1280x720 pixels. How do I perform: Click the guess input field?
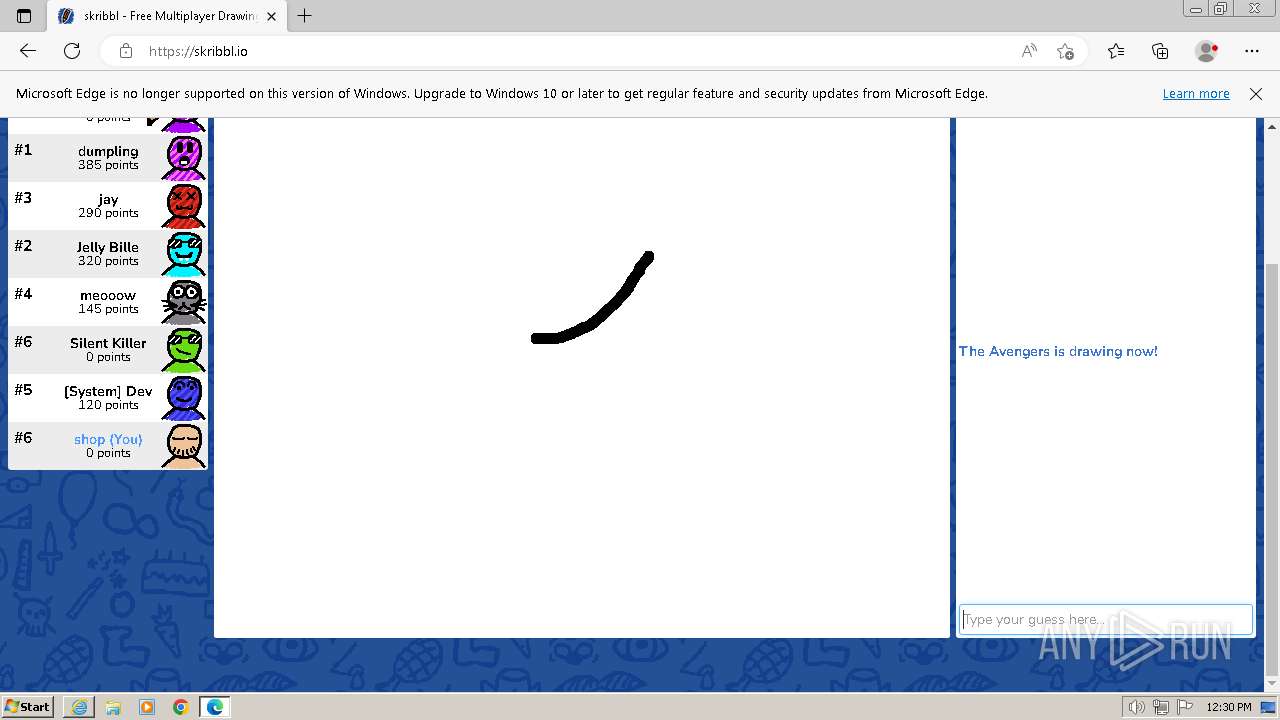1105,619
